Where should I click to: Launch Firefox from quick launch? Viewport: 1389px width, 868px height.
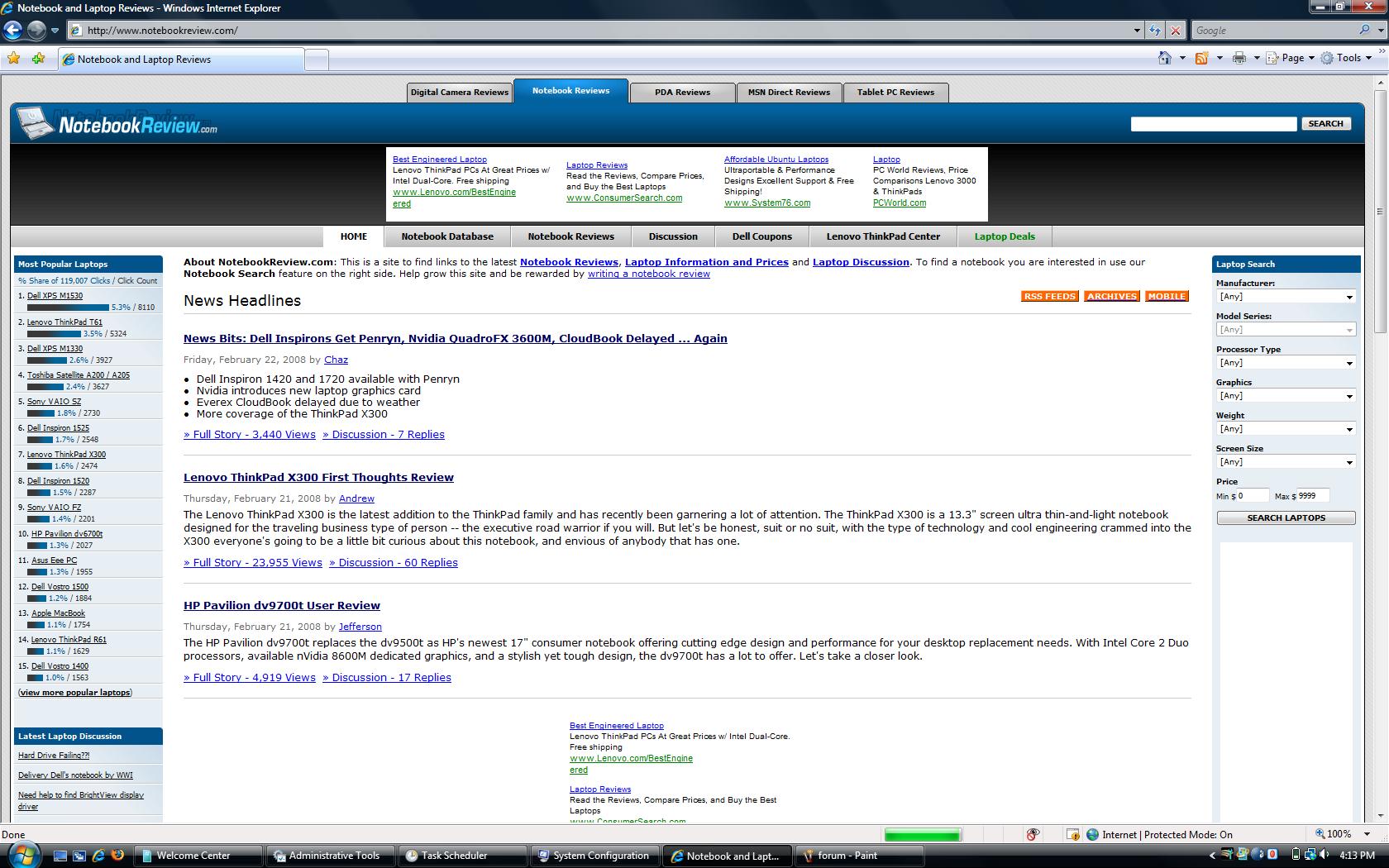[x=117, y=856]
